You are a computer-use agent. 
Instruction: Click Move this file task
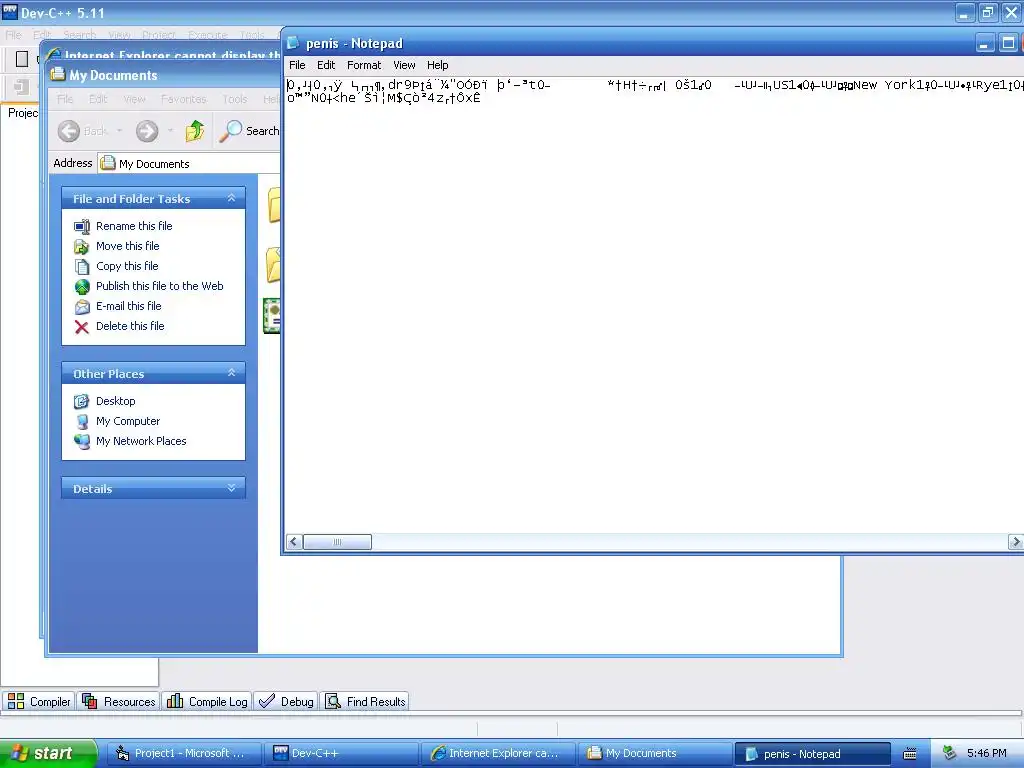[127, 246]
